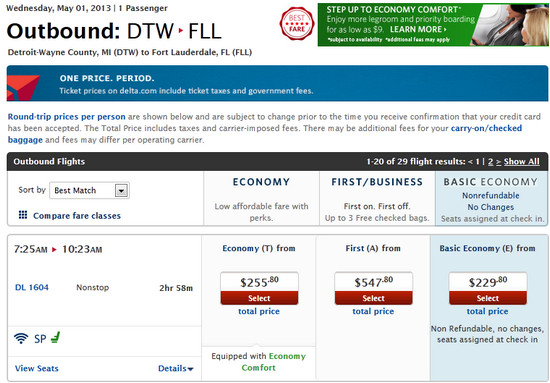550x383 pixels.
Task: Click the green Economy Comfort seat icon
Action: coord(55,338)
